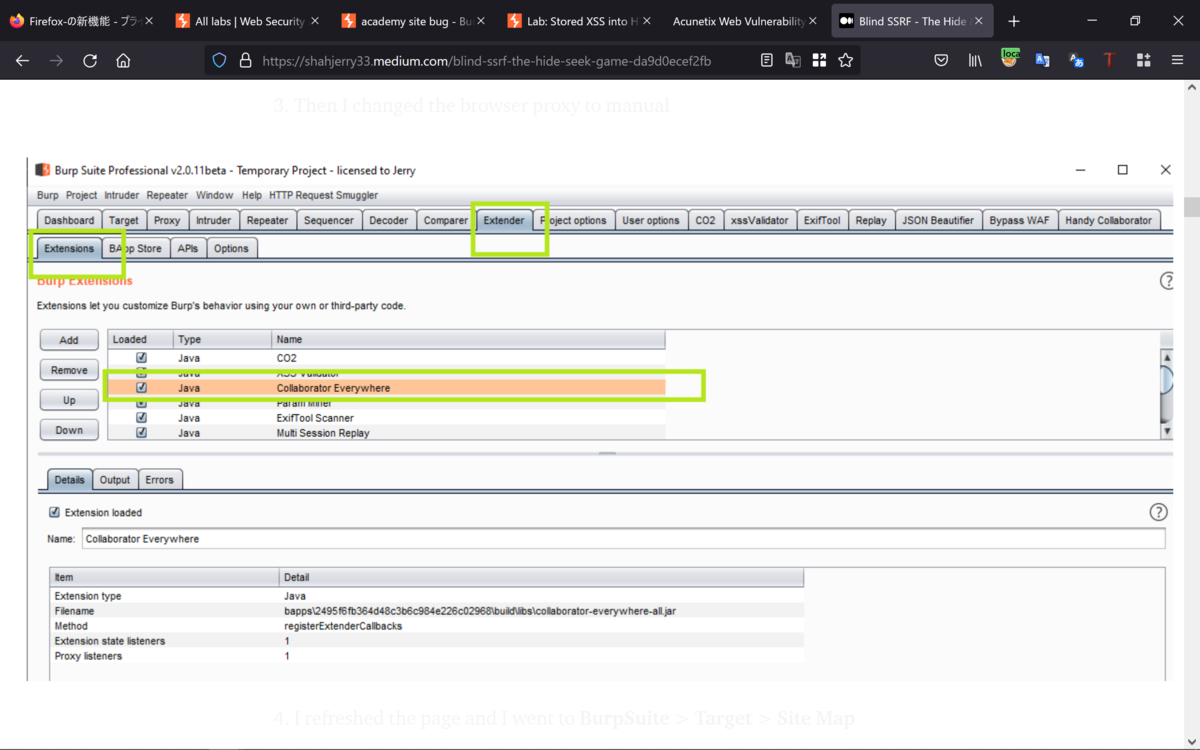1200x750 pixels.
Task: Switch to the Output tab
Action: (115, 480)
